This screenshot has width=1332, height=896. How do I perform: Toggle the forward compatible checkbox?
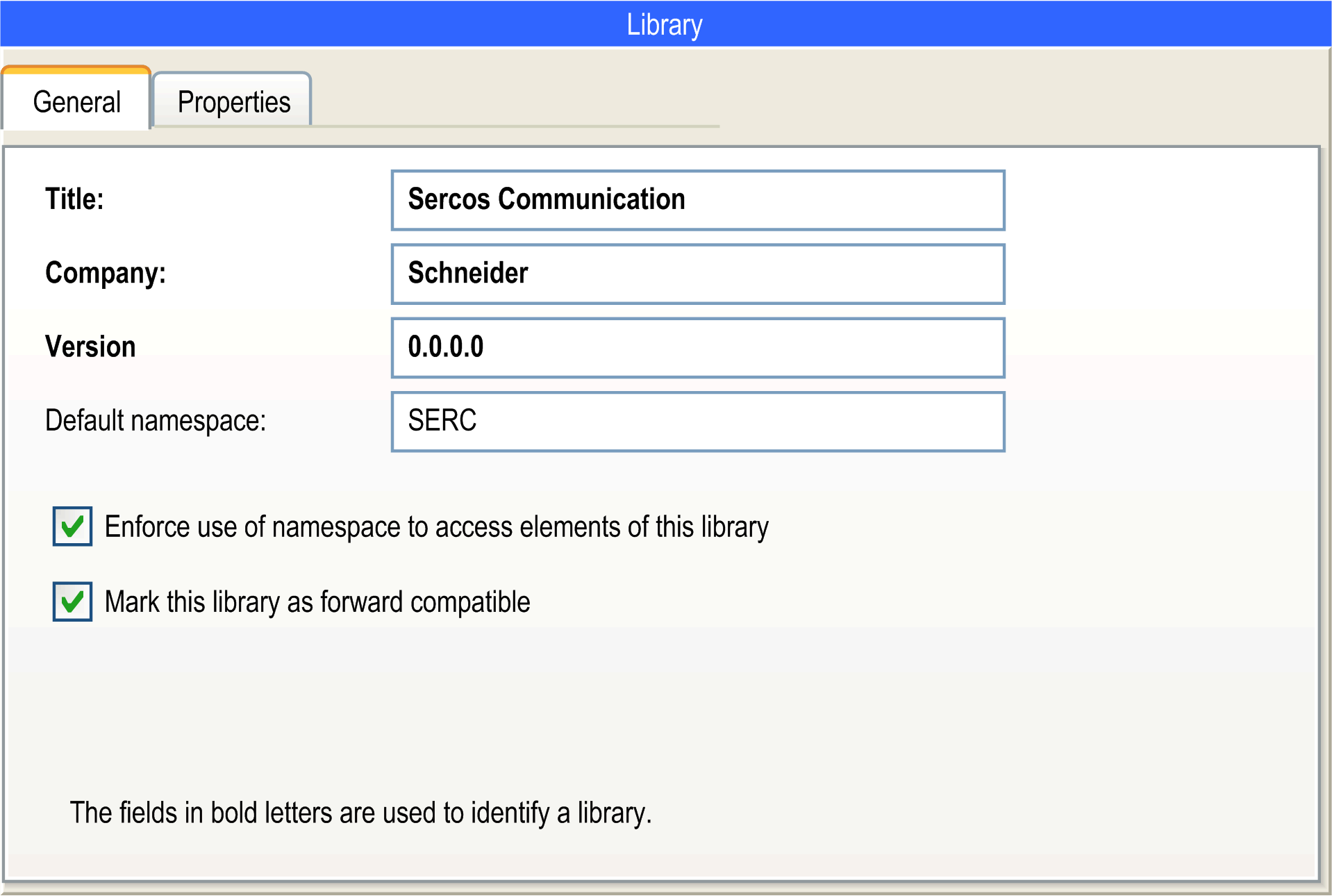coord(72,602)
